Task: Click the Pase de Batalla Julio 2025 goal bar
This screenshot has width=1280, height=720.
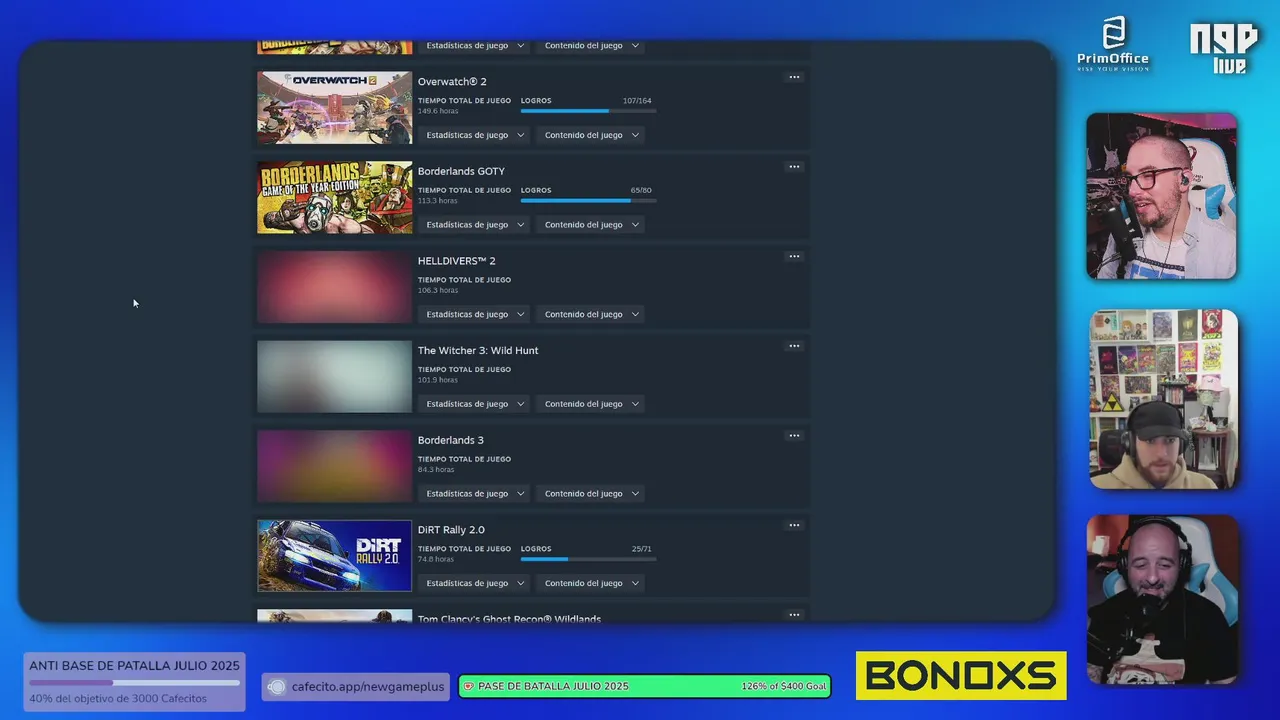Action: tap(645, 686)
